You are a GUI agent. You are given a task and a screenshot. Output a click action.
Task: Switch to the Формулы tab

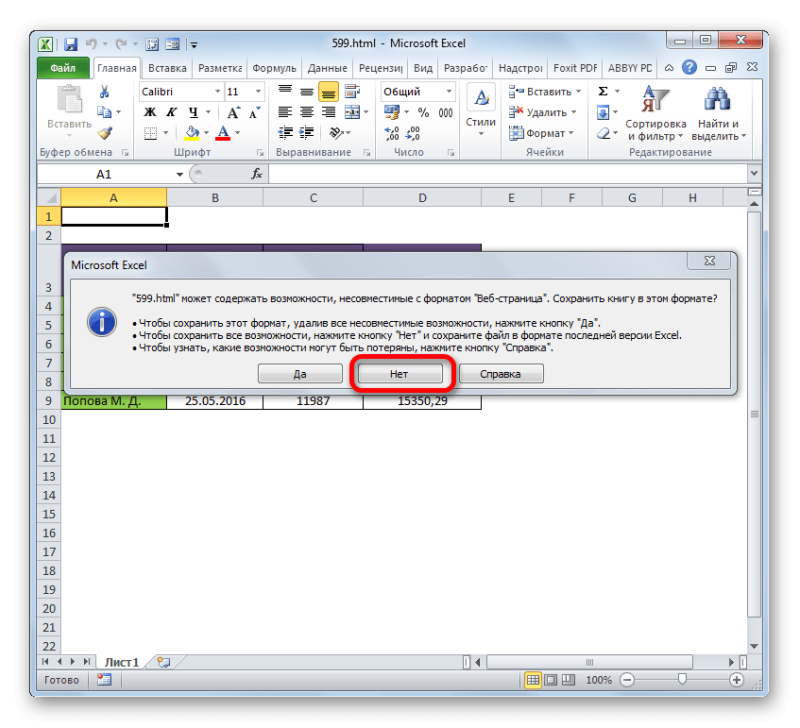(274, 68)
